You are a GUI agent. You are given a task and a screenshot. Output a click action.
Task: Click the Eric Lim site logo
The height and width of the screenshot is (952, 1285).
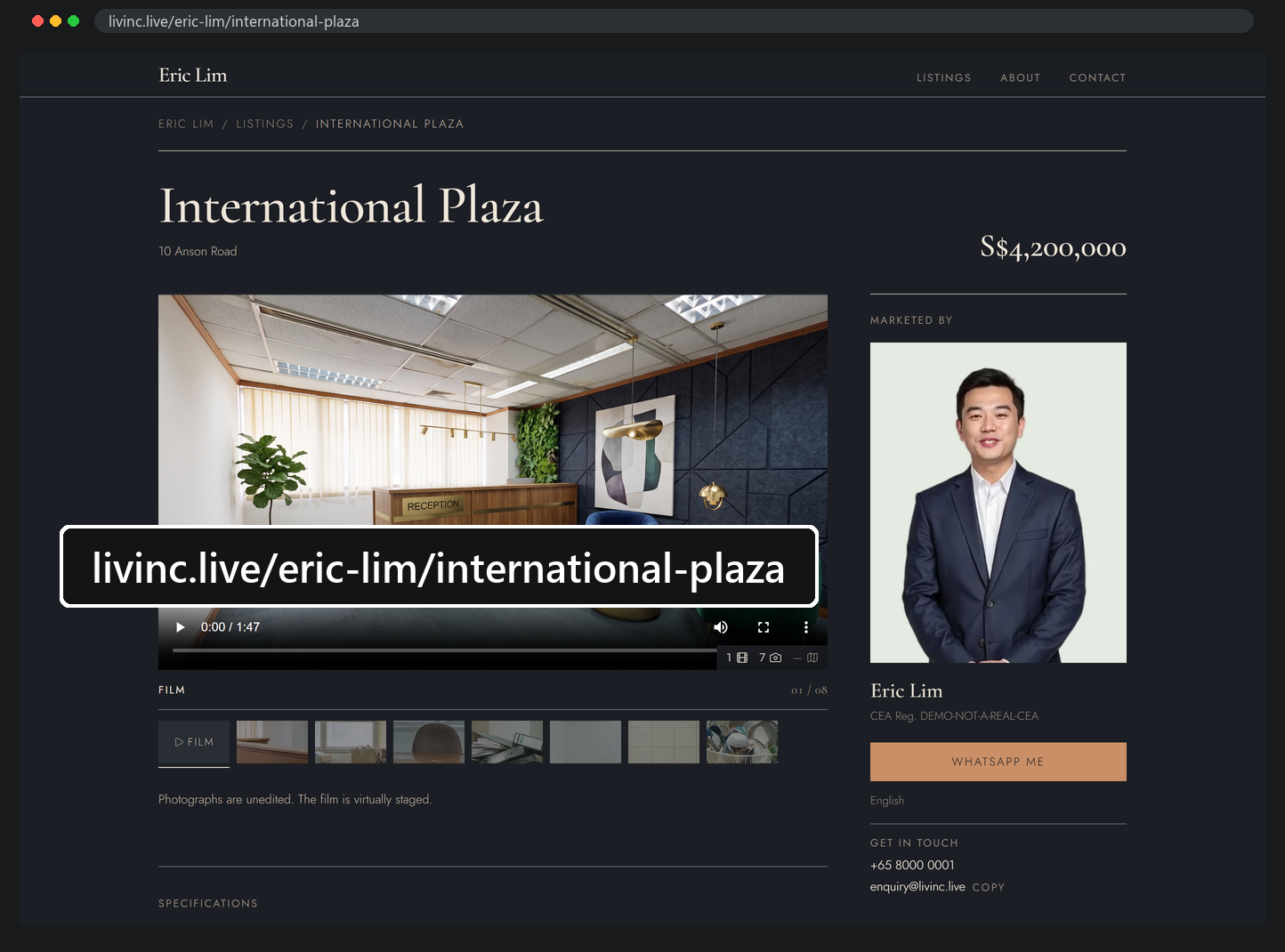[193, 76]
